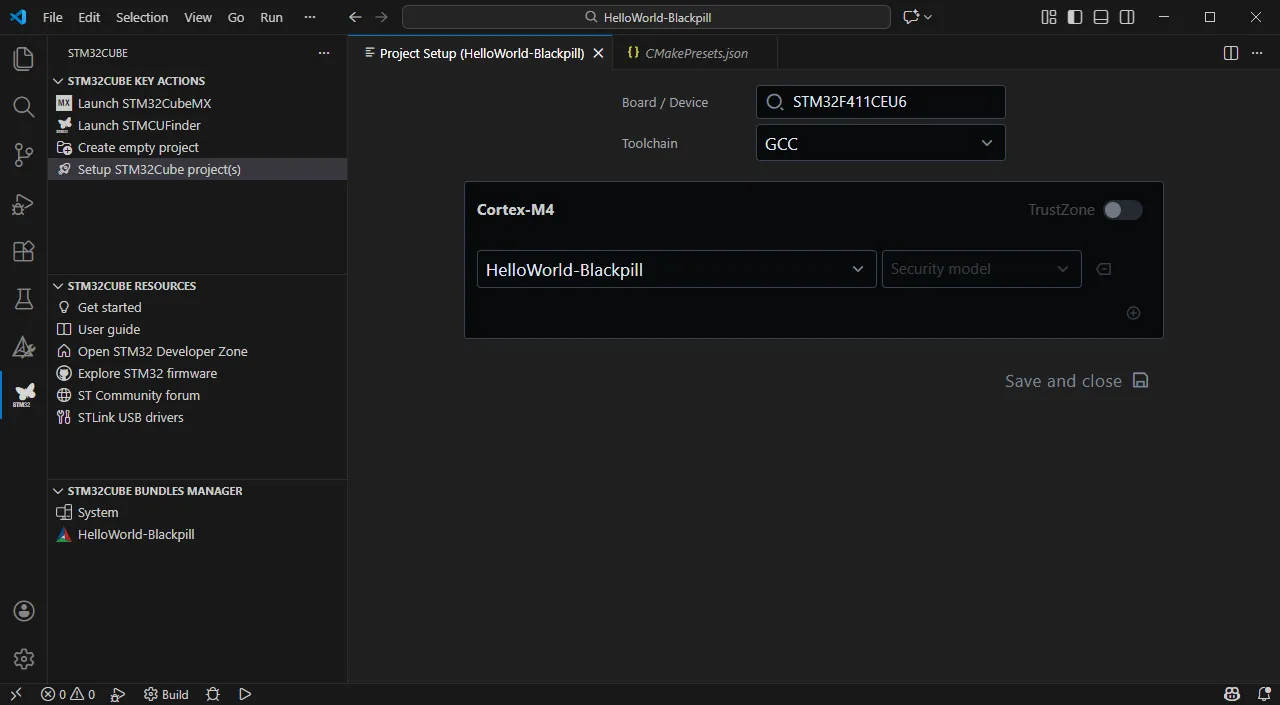Toggle the primary side bar layout icon
This screenshot has width=1280, height=705.
coord(1075,17)
